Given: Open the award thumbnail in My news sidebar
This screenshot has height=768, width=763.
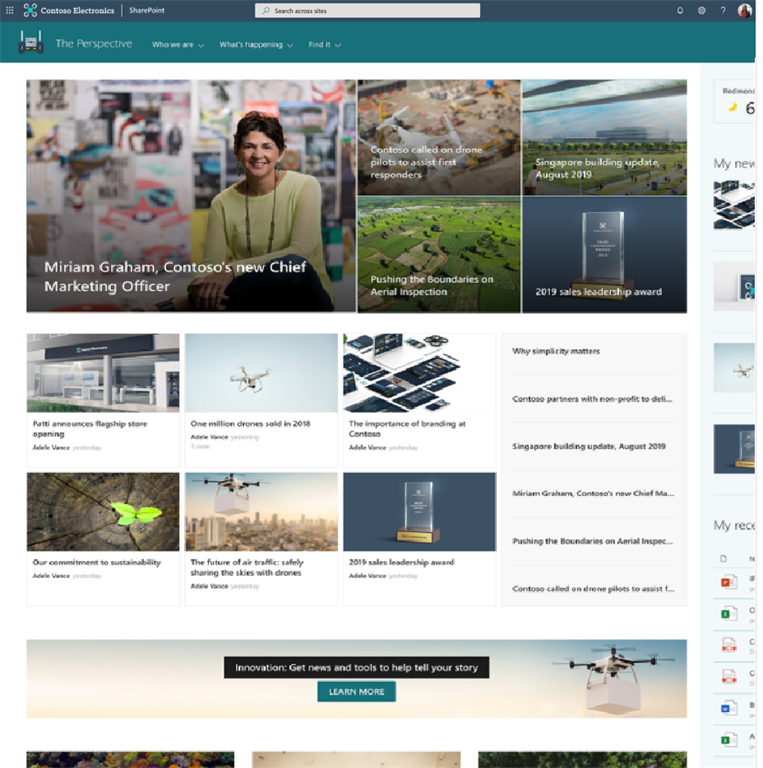Looking at the screenshot, I should pyautogui.click(x=734, y=449).
